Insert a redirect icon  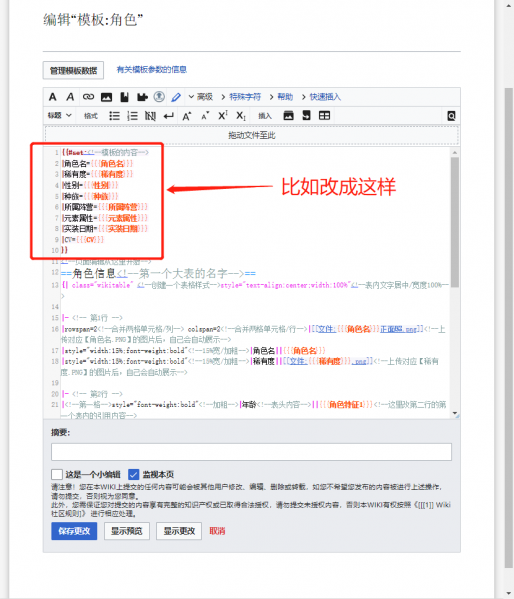coord(306,115)
